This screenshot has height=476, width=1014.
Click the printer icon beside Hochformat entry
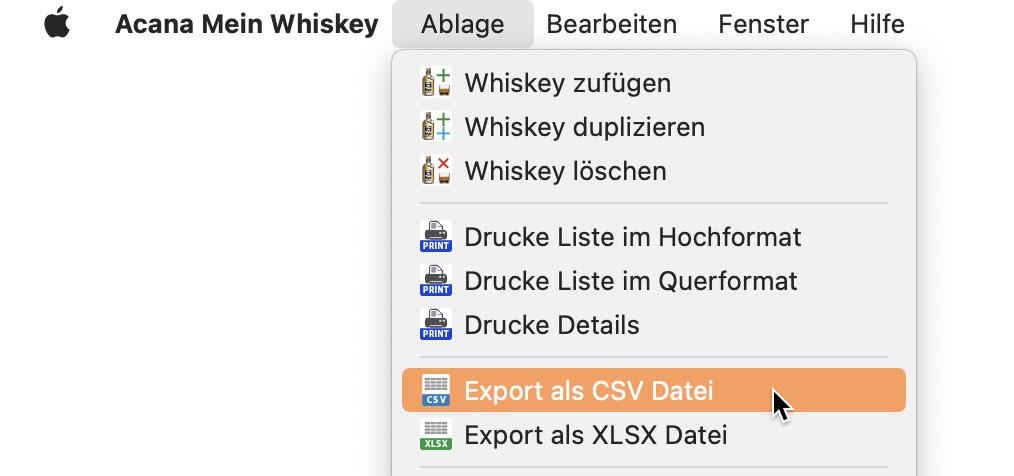(x=435, y=237)
